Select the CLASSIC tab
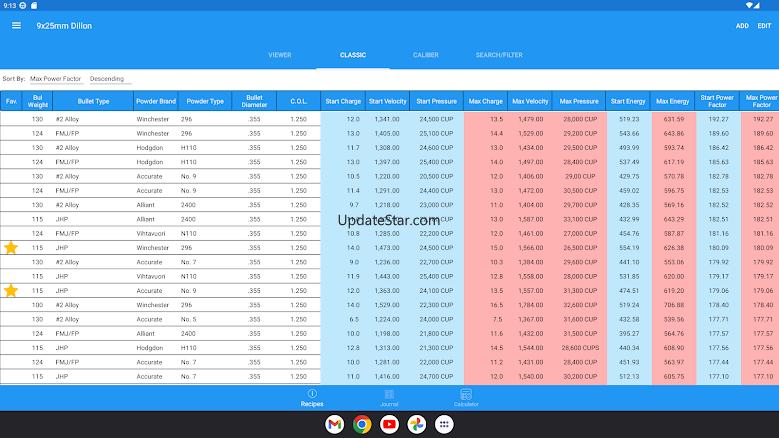Image resolution: width=779 pixels, height=438 pixels. tap(353, 55)
